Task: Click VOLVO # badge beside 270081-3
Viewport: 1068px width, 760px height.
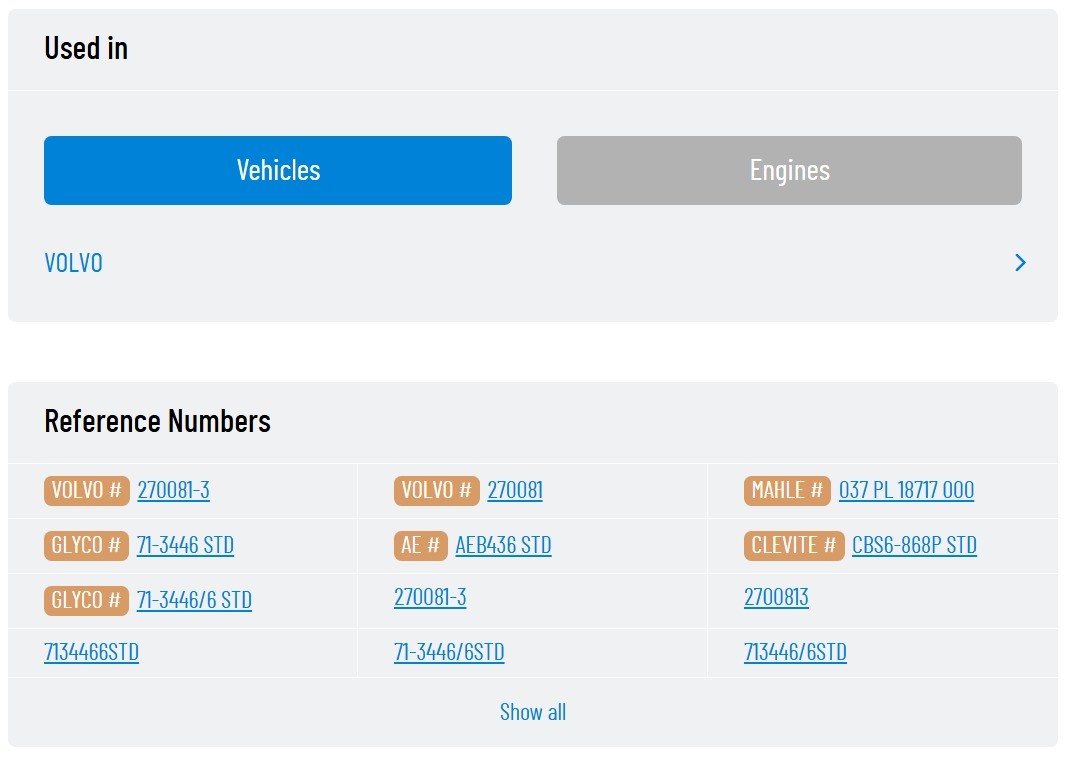Action: (87, 490)
